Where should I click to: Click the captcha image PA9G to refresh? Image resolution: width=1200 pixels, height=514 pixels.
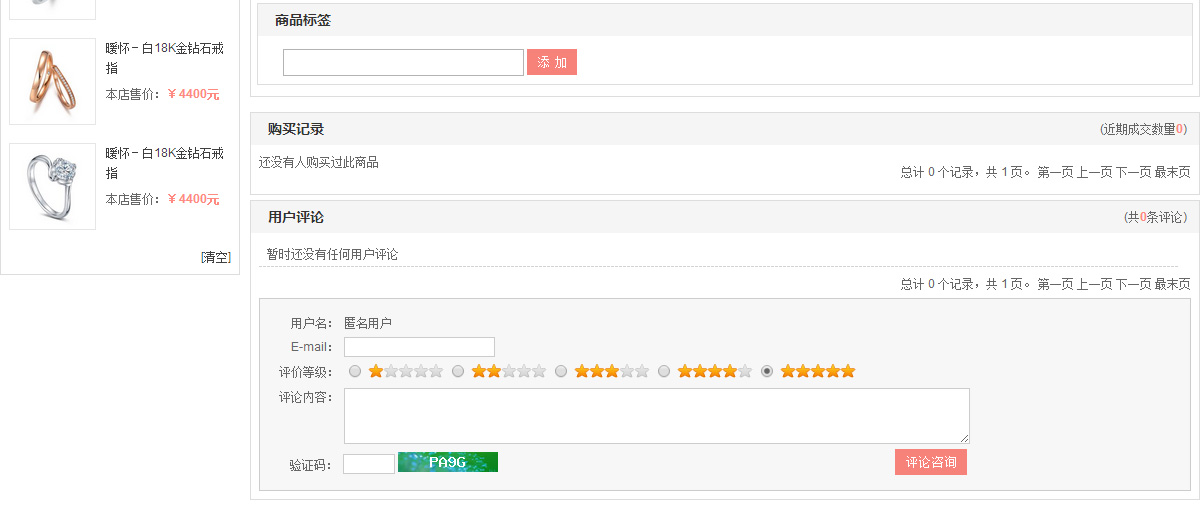[448, 462]
